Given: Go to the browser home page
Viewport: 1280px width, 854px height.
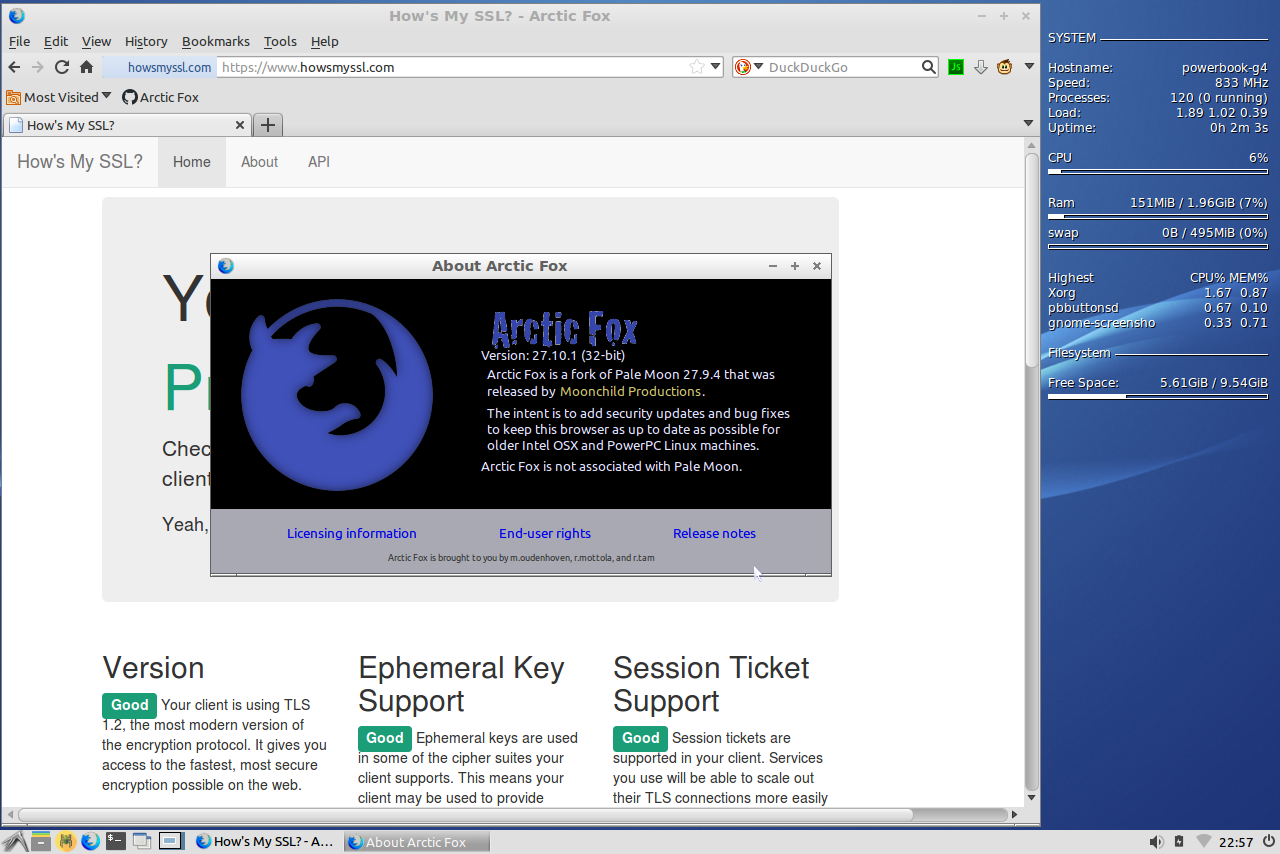Looking at the screenshot, I should (86, 67).
